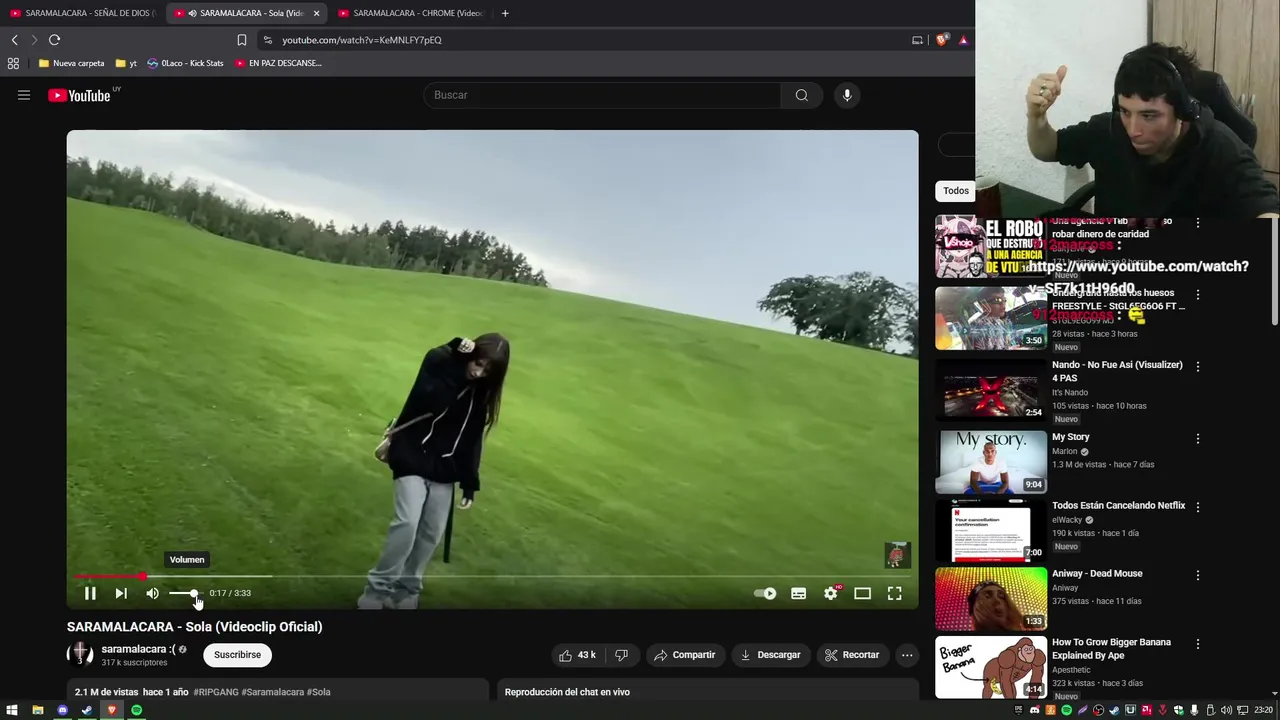This screenshot has width=1280, height=720.
Task: Open Todos Están Cancelando Netflix thumbnail
Action: click(x=991, y=531)
